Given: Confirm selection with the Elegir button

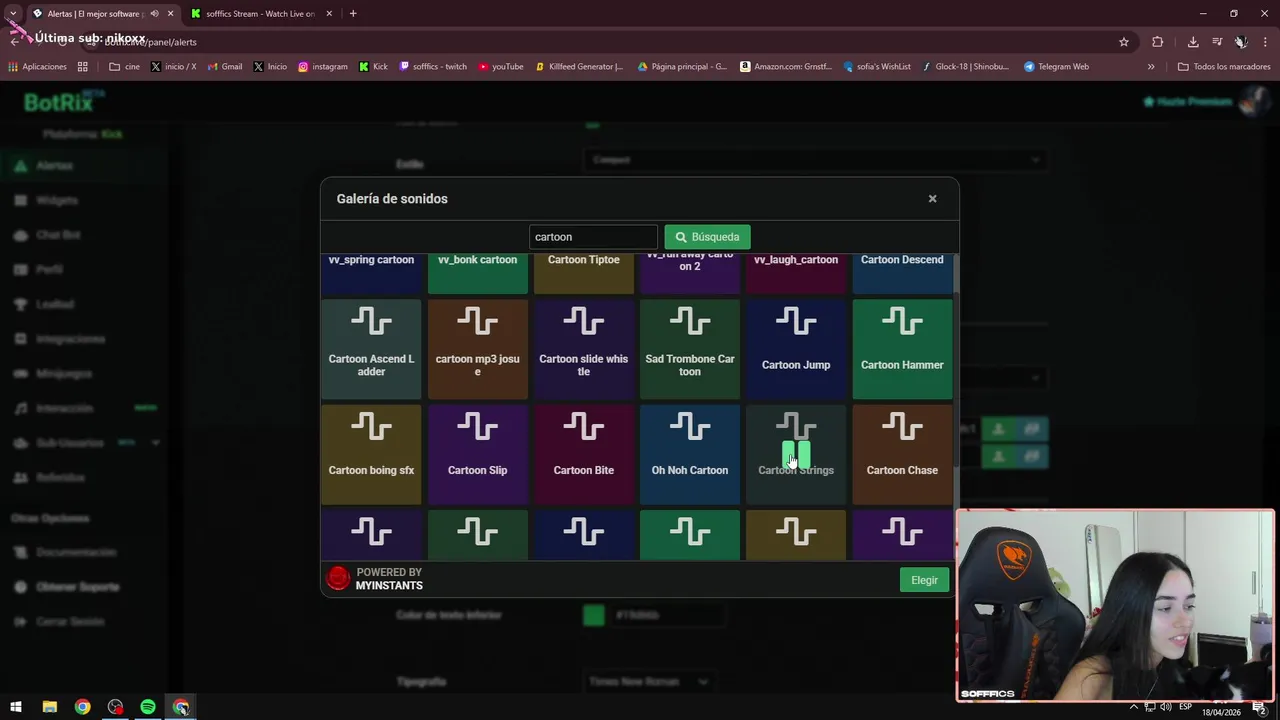Looking at the screenshot, I should (924, 580).
